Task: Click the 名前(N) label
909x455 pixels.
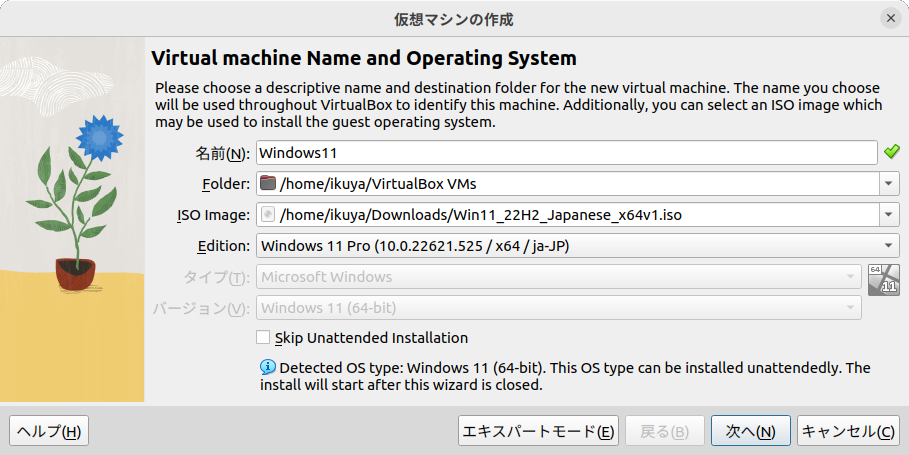Action: (222, 154)
